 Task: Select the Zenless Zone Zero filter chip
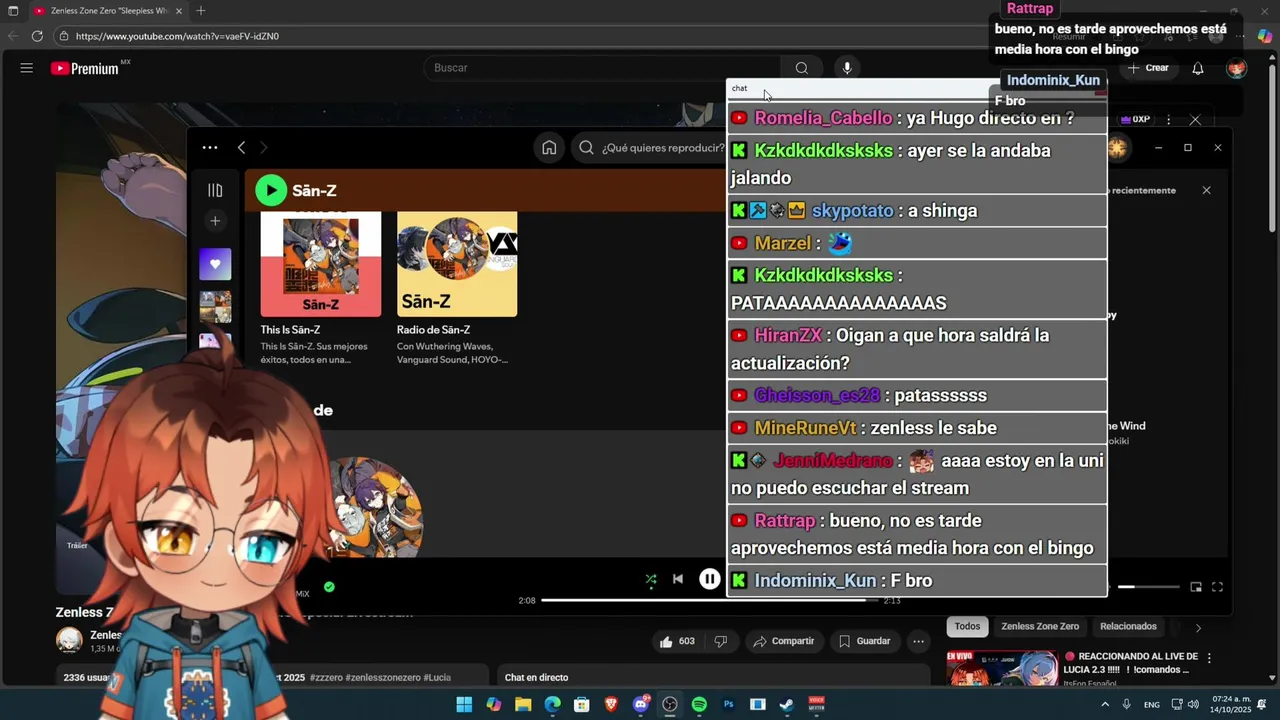[1040, 627]
